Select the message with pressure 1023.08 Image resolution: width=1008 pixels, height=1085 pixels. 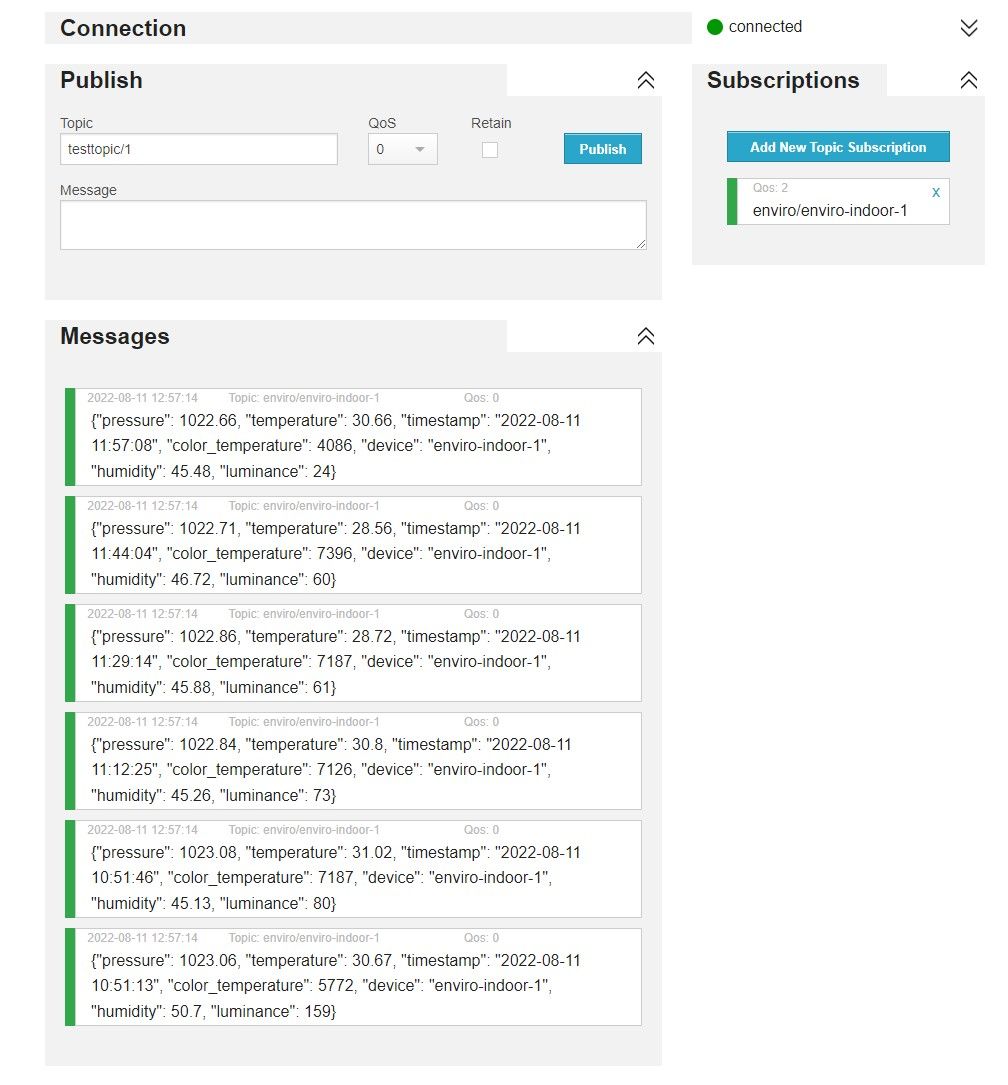coord(353,878)
